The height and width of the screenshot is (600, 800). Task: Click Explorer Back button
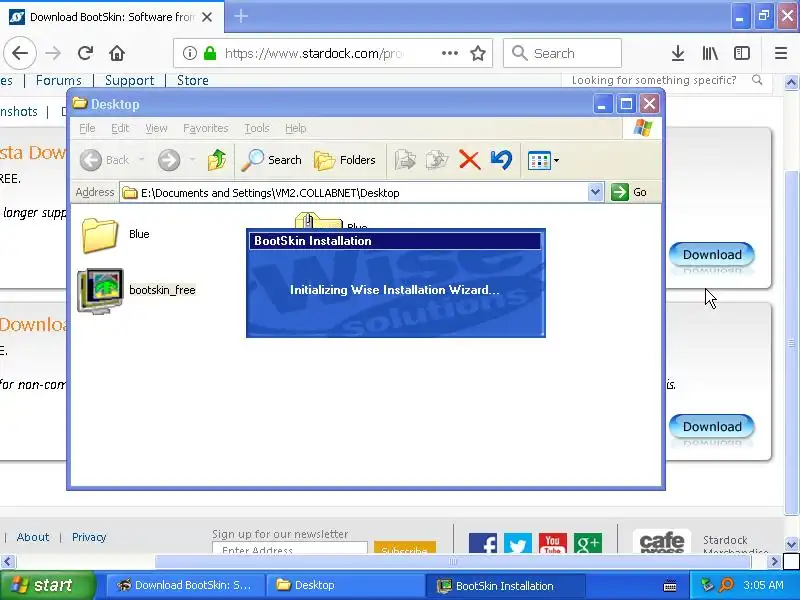click(x=105, y=160)
